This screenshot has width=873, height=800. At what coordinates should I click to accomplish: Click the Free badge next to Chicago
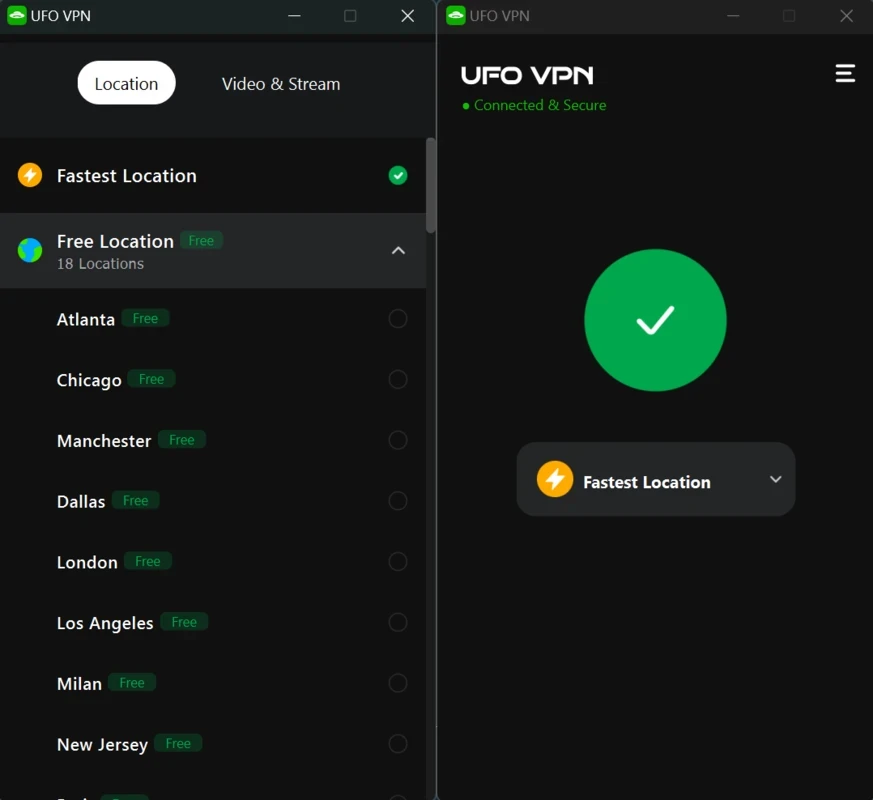[x=151, y=379]
